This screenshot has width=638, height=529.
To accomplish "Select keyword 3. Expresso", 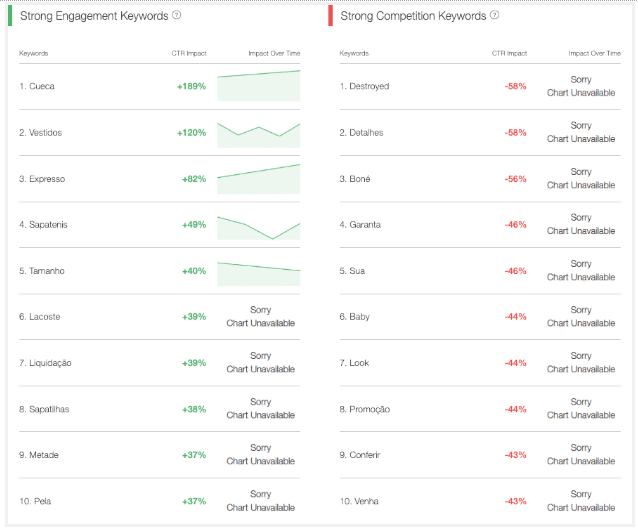I will (x=42, y=179).
